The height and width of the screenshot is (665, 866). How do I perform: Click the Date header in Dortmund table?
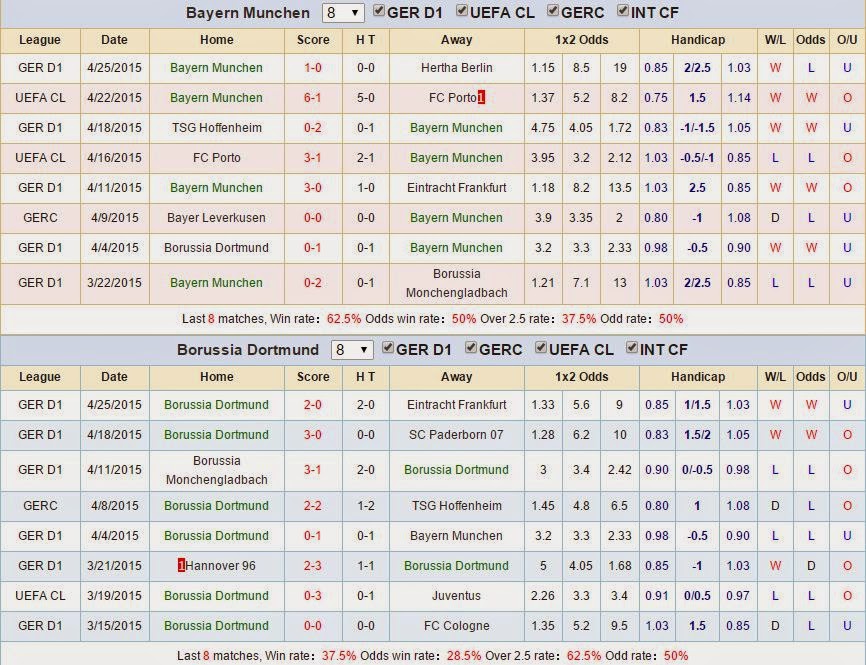point(114,377)
